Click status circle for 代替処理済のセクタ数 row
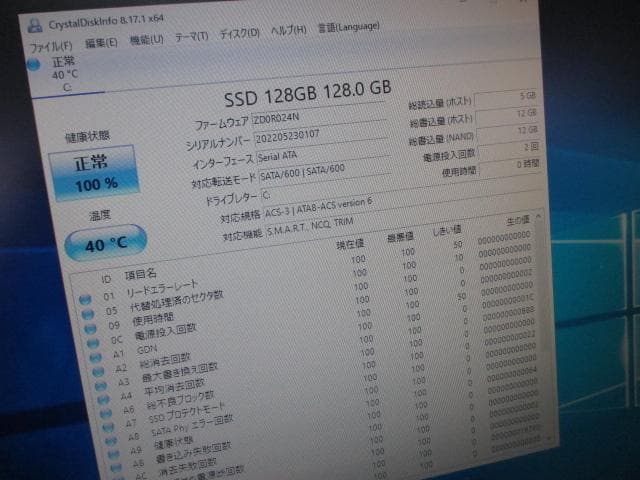 [x=88, y=314]
